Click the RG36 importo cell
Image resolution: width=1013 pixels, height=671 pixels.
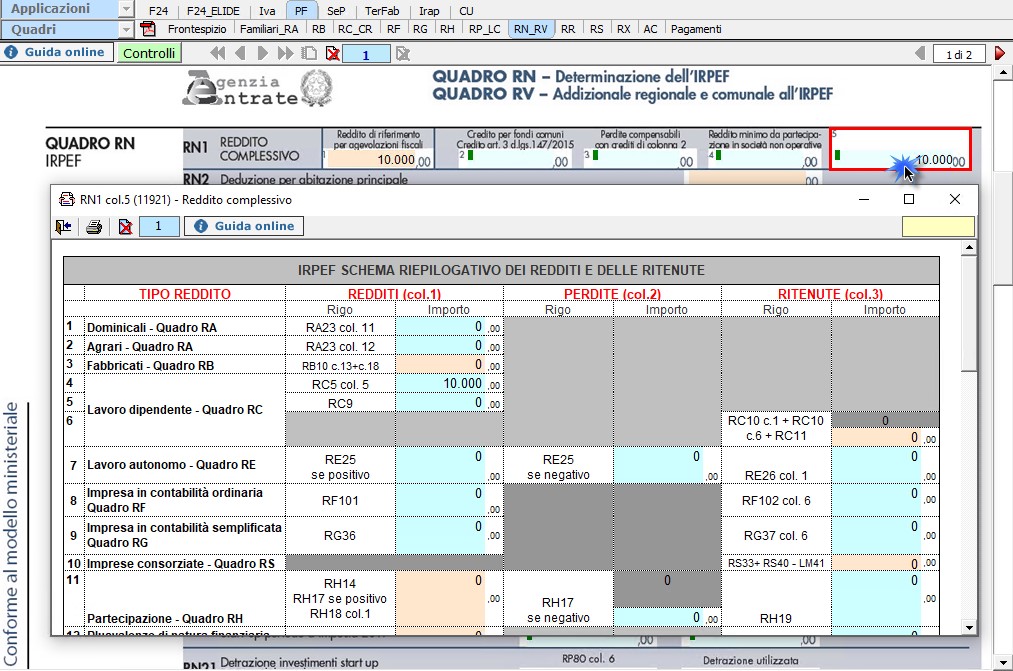pos(440,535)
